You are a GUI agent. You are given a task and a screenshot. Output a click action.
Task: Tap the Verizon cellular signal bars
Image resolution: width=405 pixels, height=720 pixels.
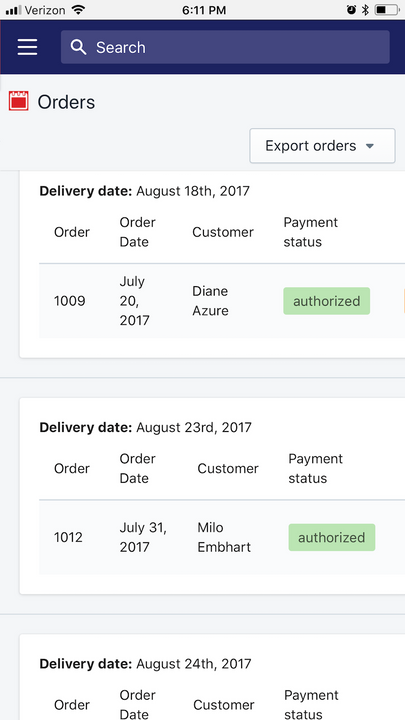click(x=14, y=10)
